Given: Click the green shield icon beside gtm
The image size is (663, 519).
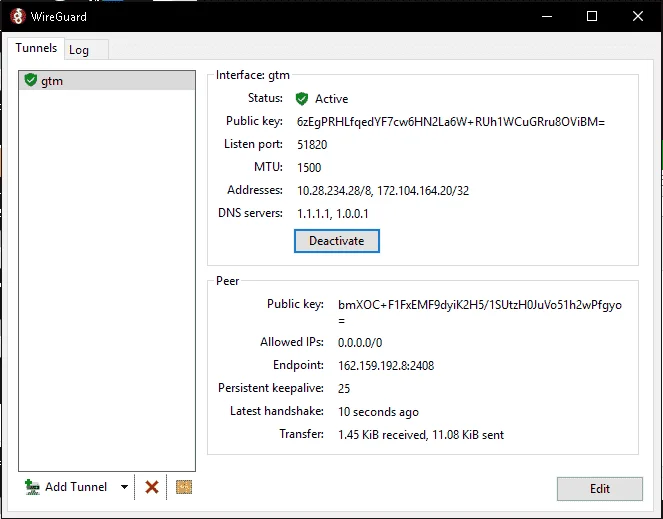Looking at the screenshot, I should pyautogui.click(x=30, y=80).
